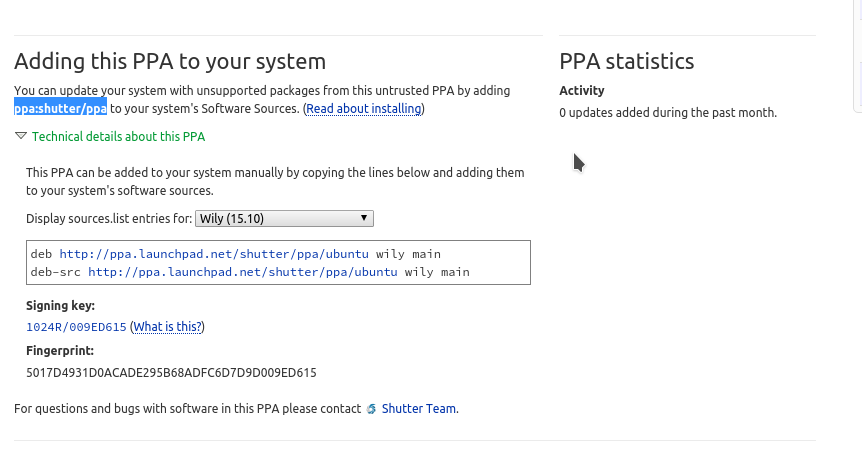The height and width of the screenshot is (452, 862).
Task: Click the Shutter Team icon
Action: [x=371, y=409]
